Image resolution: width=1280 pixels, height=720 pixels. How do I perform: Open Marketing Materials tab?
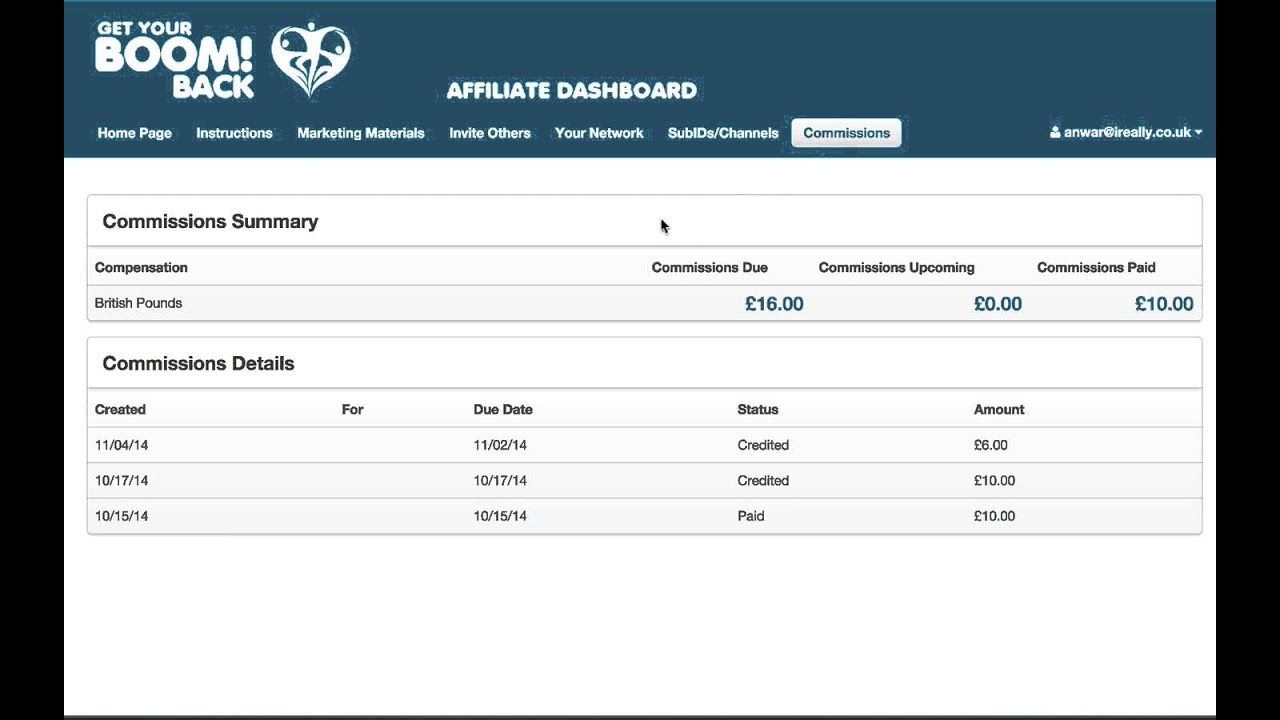361,133
